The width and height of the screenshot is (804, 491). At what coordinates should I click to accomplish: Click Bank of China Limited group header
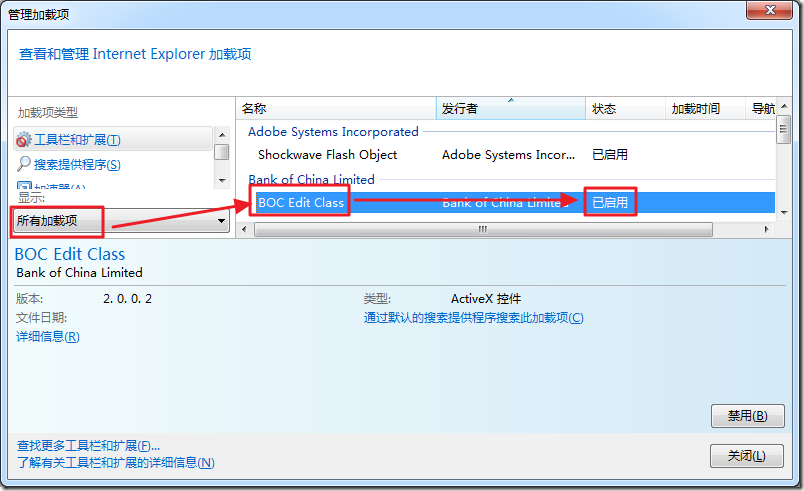click(311, 179)
